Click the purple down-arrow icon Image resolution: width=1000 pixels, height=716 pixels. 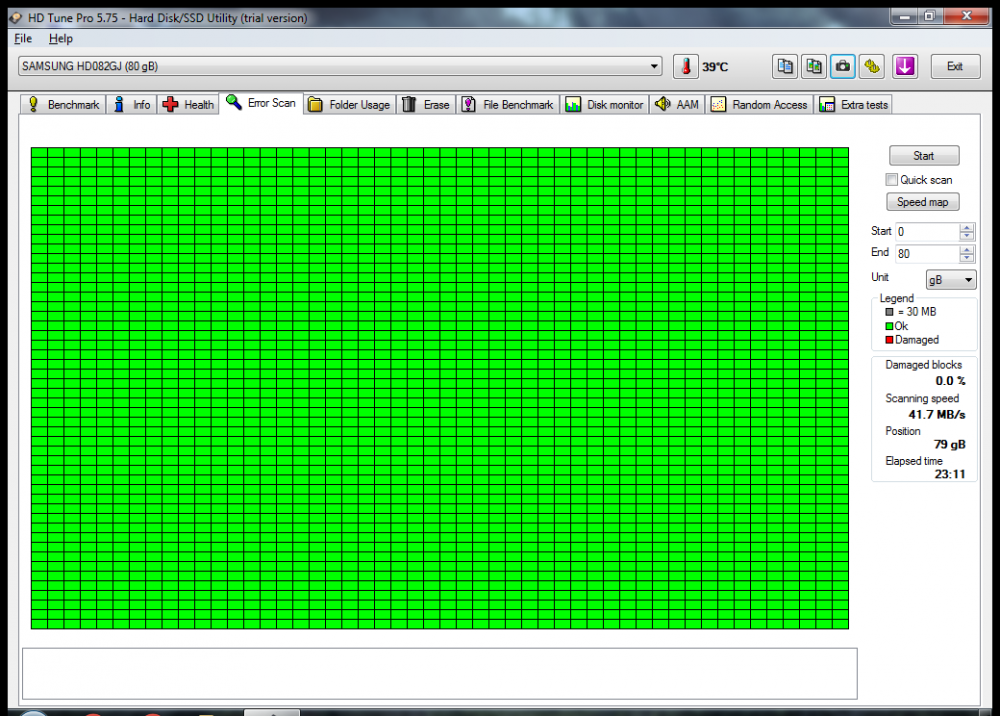(905, 67)
